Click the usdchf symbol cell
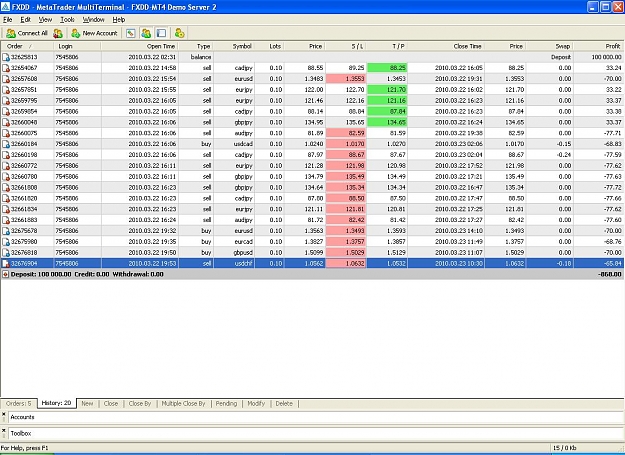Viewport: 625px width, 455px height. click(x=234, y=263)
